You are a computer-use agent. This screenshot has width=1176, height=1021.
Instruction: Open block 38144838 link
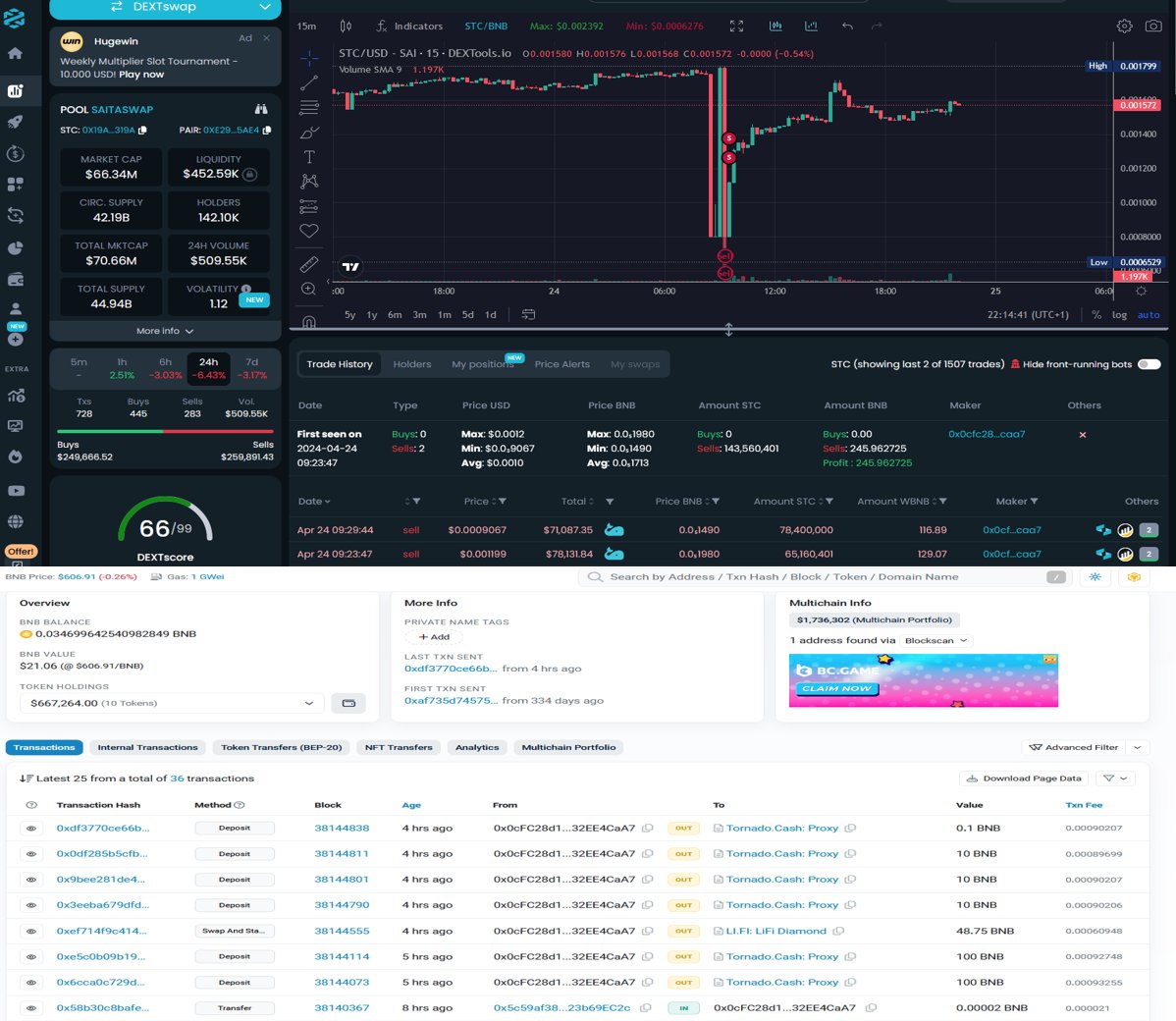click(x=342, y=829)
